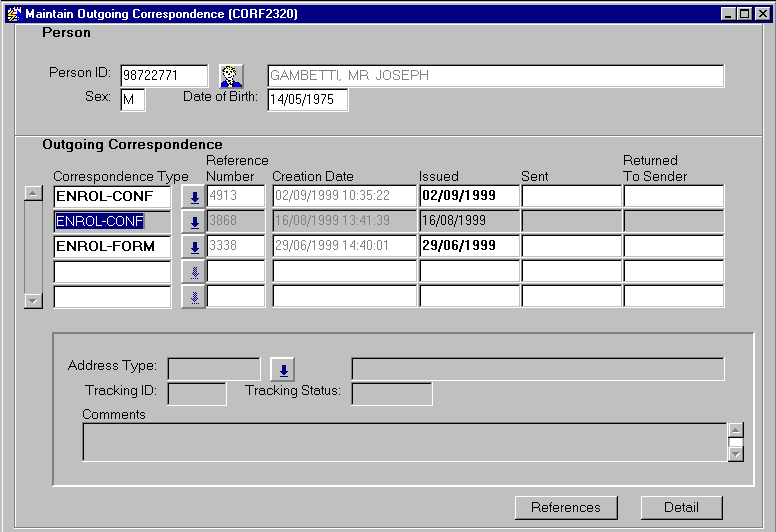
Task: Select the ENROL-FORM correspondence type field
Action: 112,247
